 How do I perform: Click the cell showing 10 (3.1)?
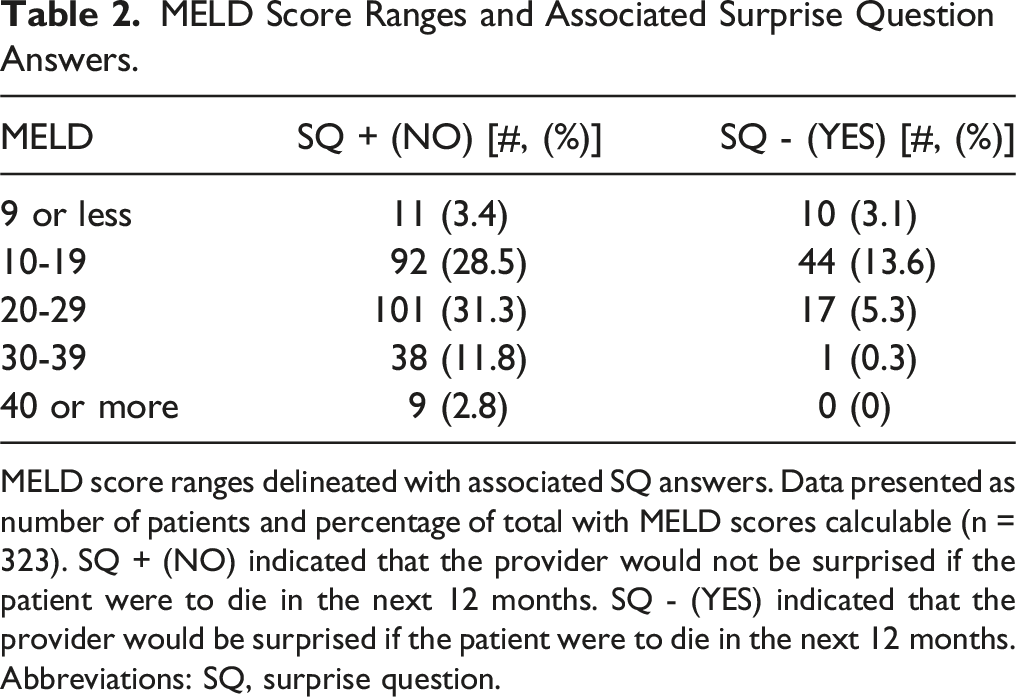tap(859, 214)
